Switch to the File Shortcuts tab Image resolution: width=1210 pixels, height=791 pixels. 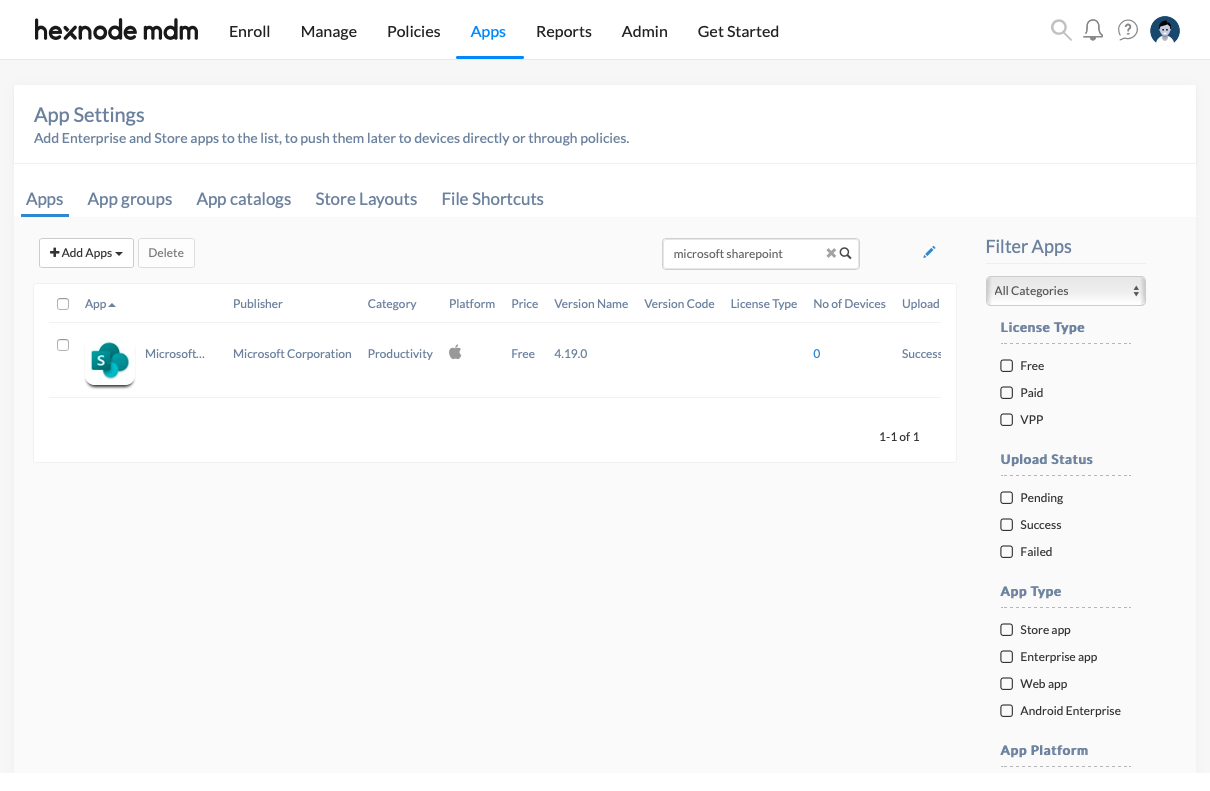coord(493,199)
